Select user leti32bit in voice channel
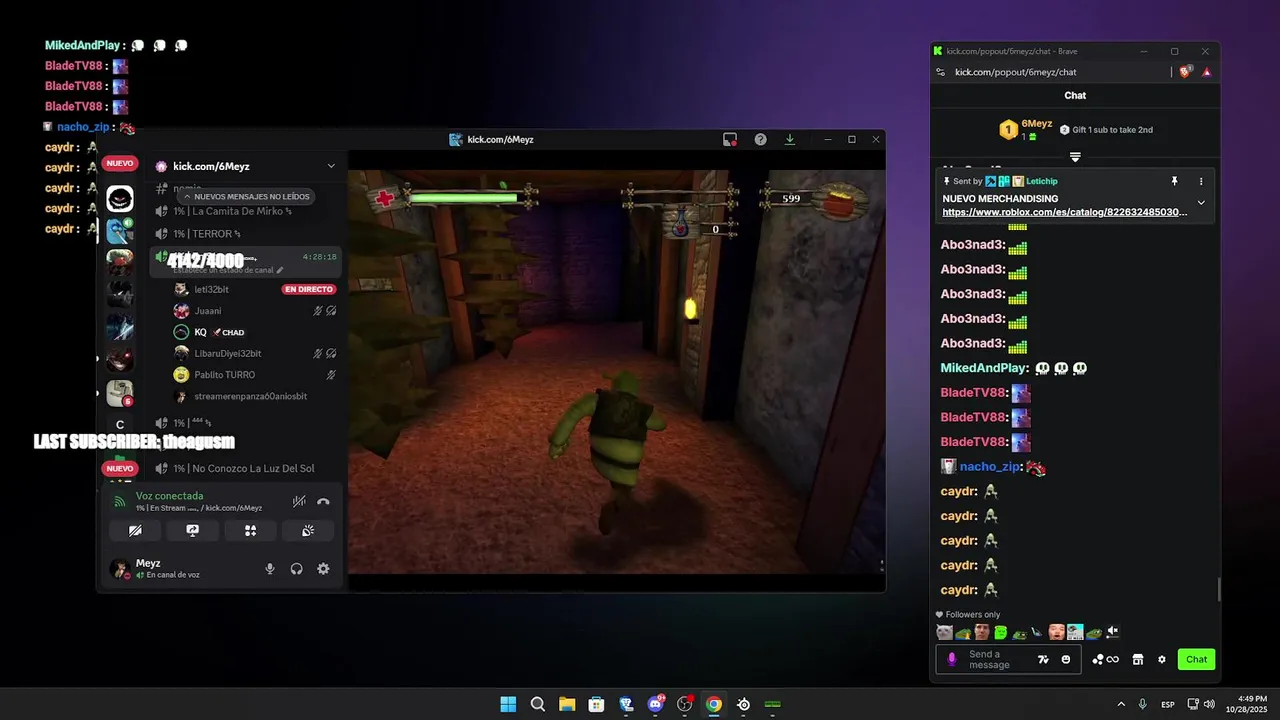 pos(211,289)
